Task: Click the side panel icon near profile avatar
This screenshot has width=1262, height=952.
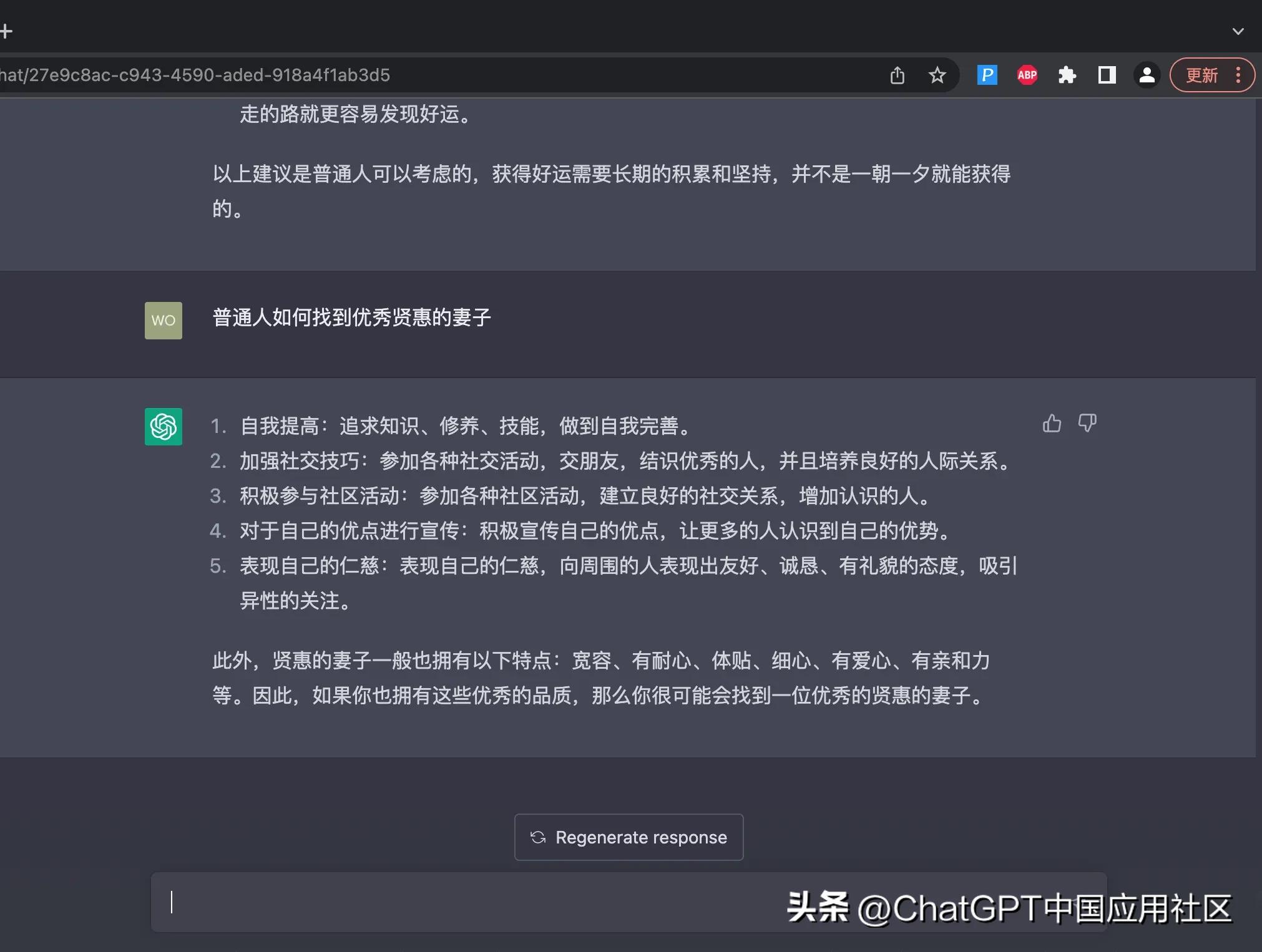Action: (x=1107, y=75)
